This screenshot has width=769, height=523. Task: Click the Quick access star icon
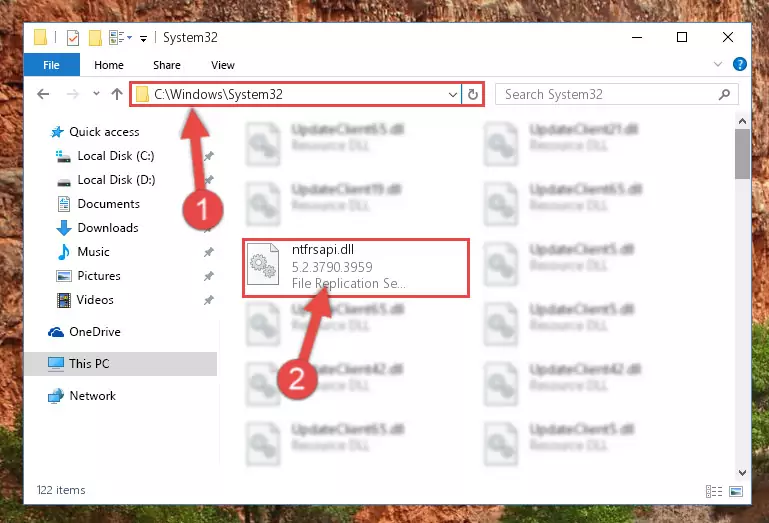click(57, 132)
